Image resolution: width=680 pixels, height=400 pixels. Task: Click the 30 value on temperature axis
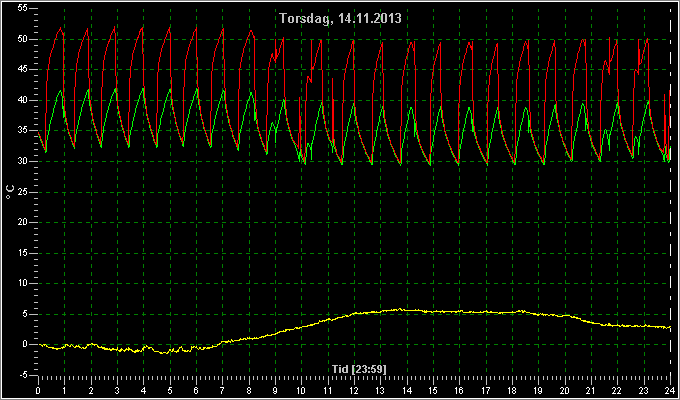click(23, 161)
